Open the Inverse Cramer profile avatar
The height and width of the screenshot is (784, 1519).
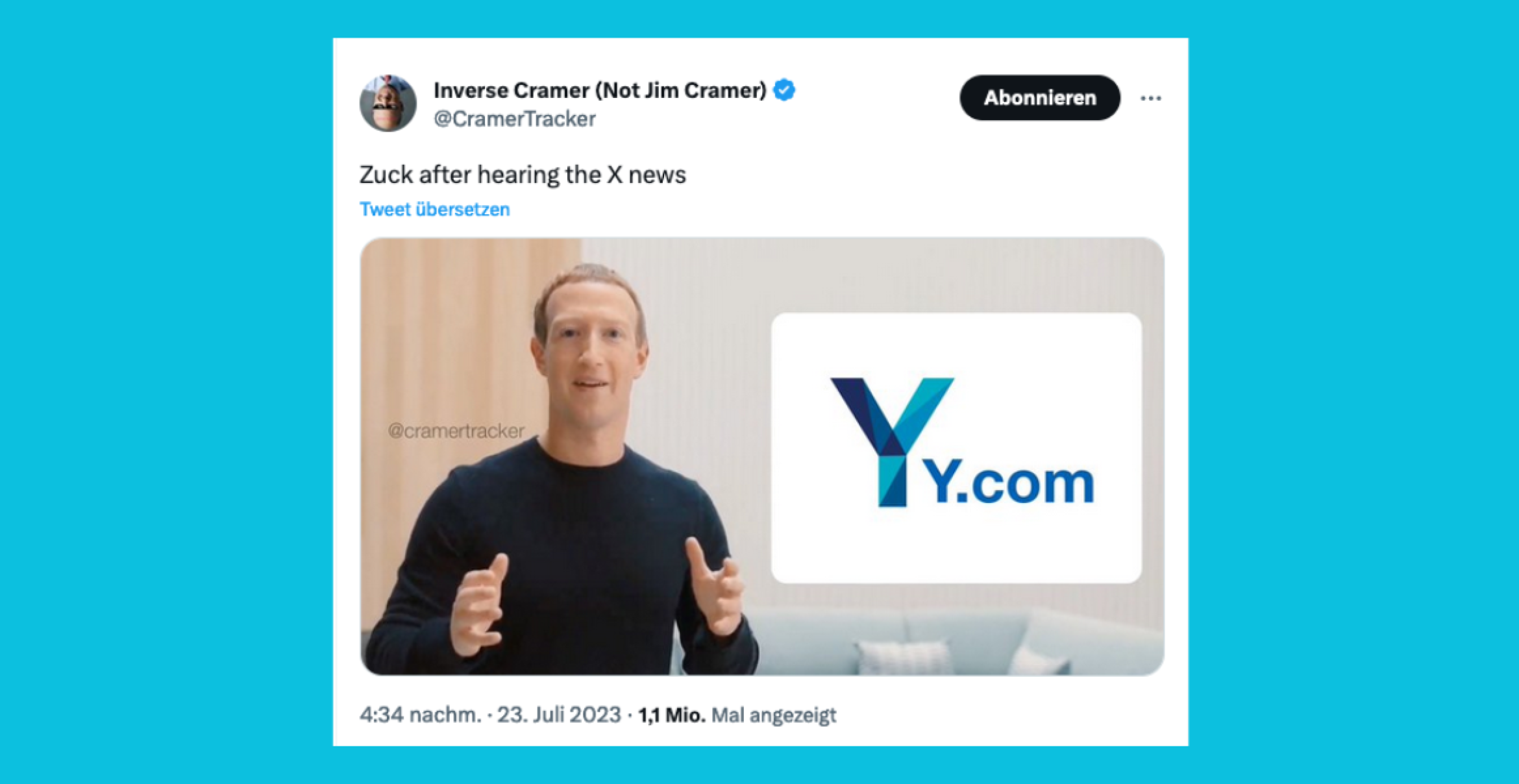point(388,103)
